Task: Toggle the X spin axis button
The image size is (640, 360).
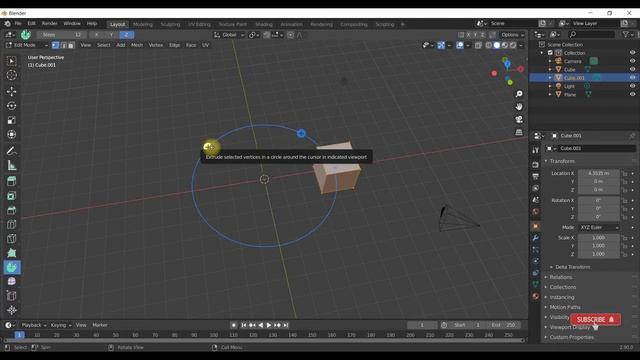Action: point(96,35)
